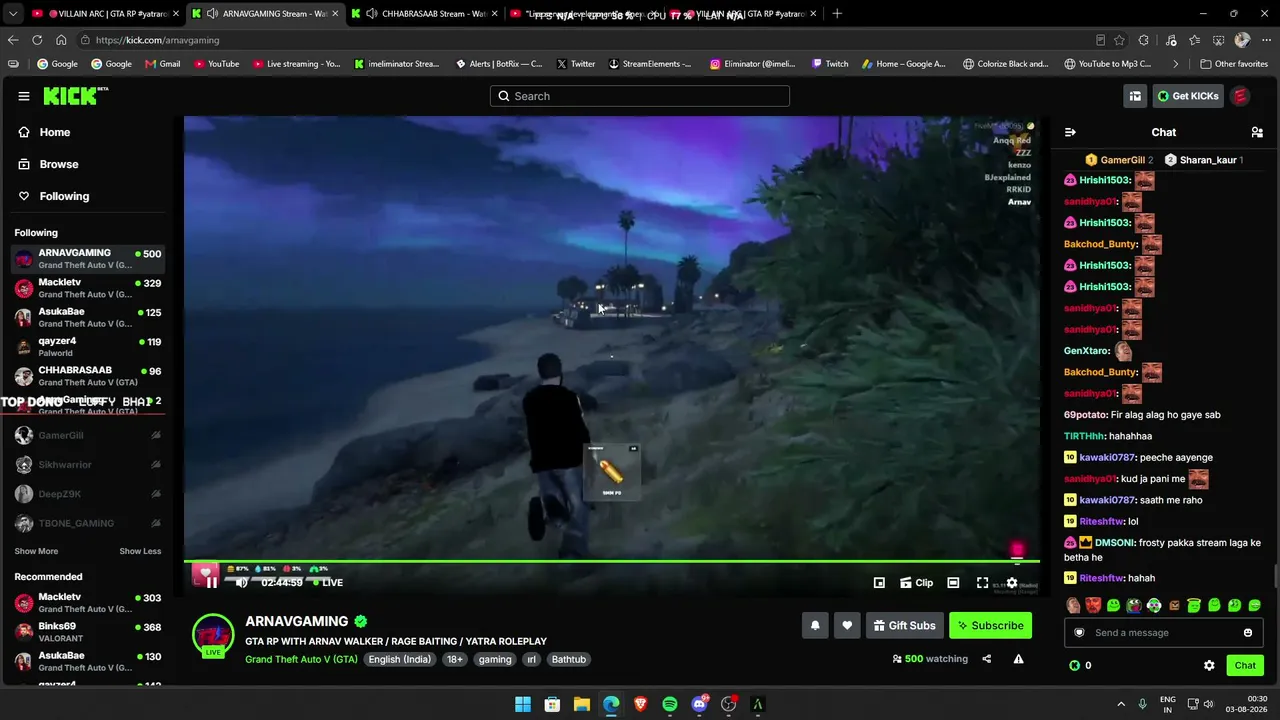Open AsukaBae channel in Following list
This screenshot has width=1280, height=720.
pos(88,317)
